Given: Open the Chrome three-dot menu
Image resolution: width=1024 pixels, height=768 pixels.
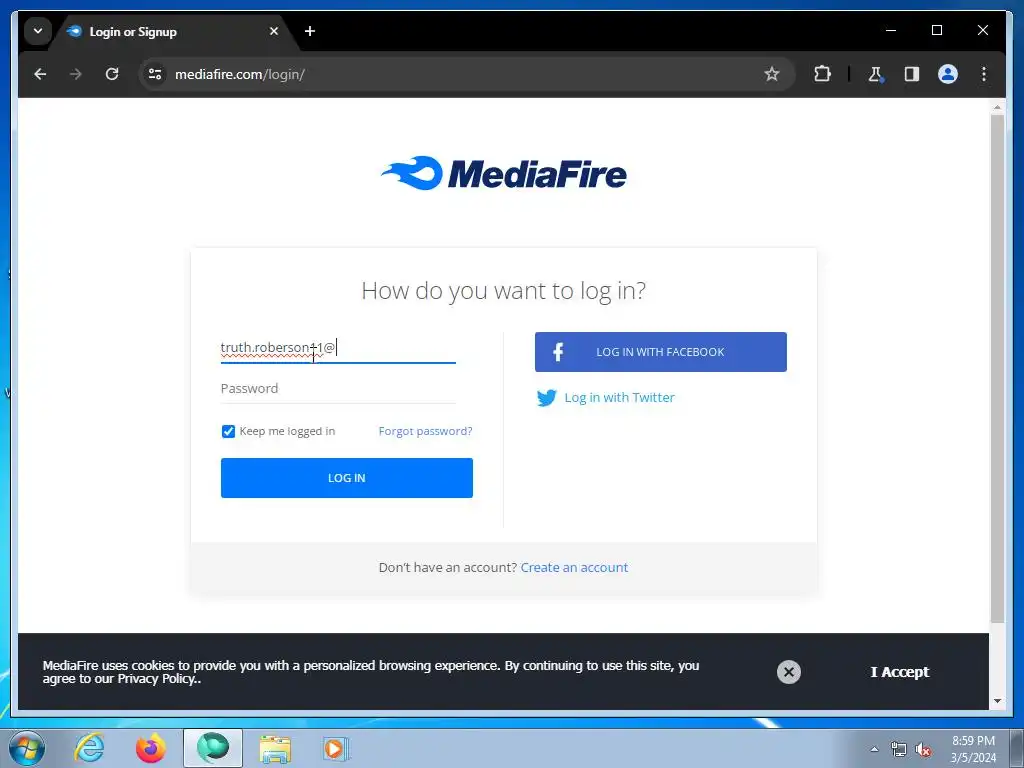Looking at the screenshot, I should pyautogui.click(x=984, y=74).
